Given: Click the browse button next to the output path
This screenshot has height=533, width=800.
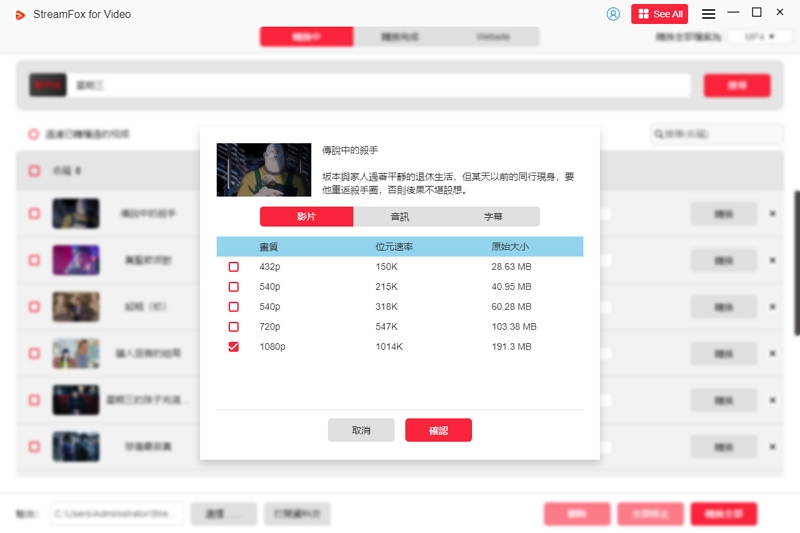Looking at the screenshot, I should tap(224, 514).
